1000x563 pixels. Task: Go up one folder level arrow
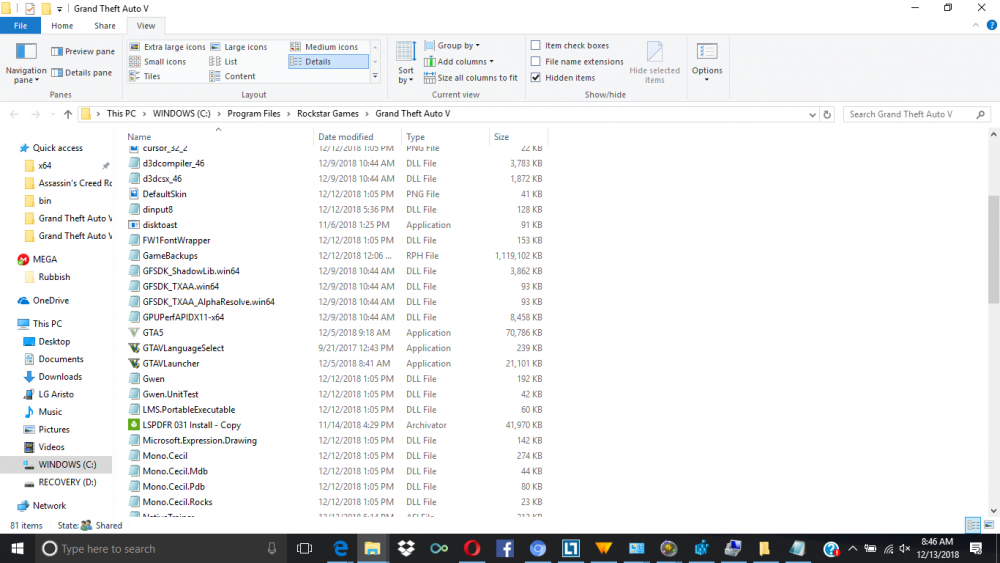[68, 114]
